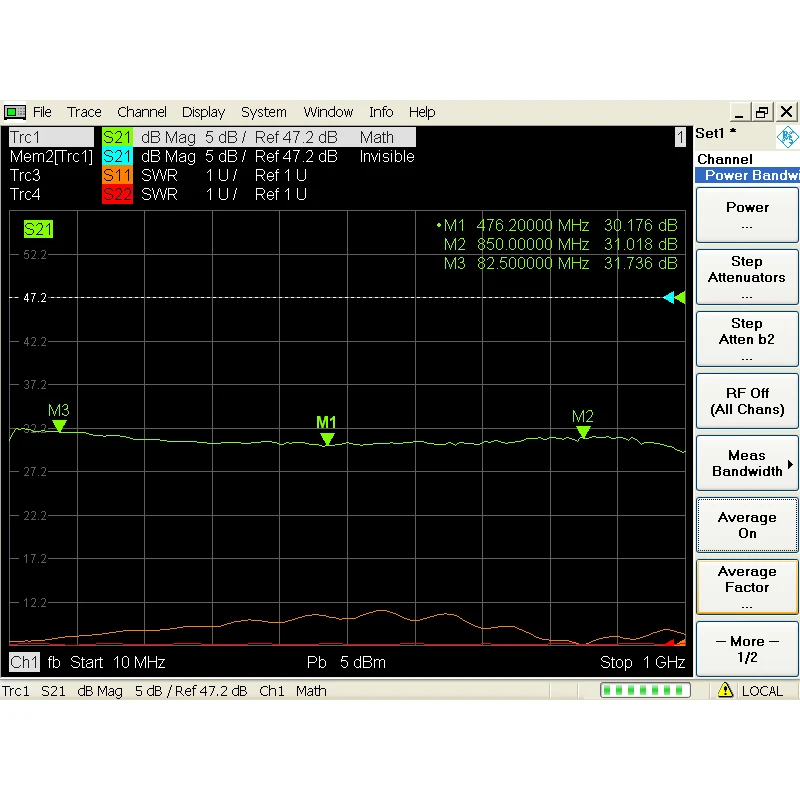Toggle RF Off for all channels
This screenshot has height=800, width=800.
747,401
